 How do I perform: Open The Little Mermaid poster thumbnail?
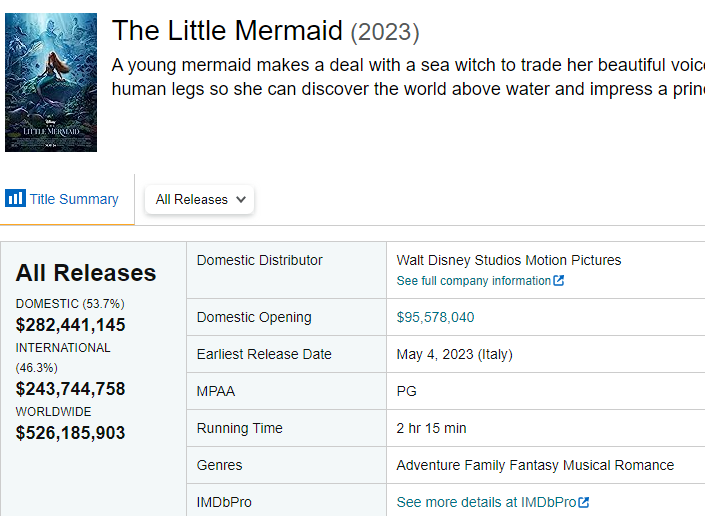[51, 82]
